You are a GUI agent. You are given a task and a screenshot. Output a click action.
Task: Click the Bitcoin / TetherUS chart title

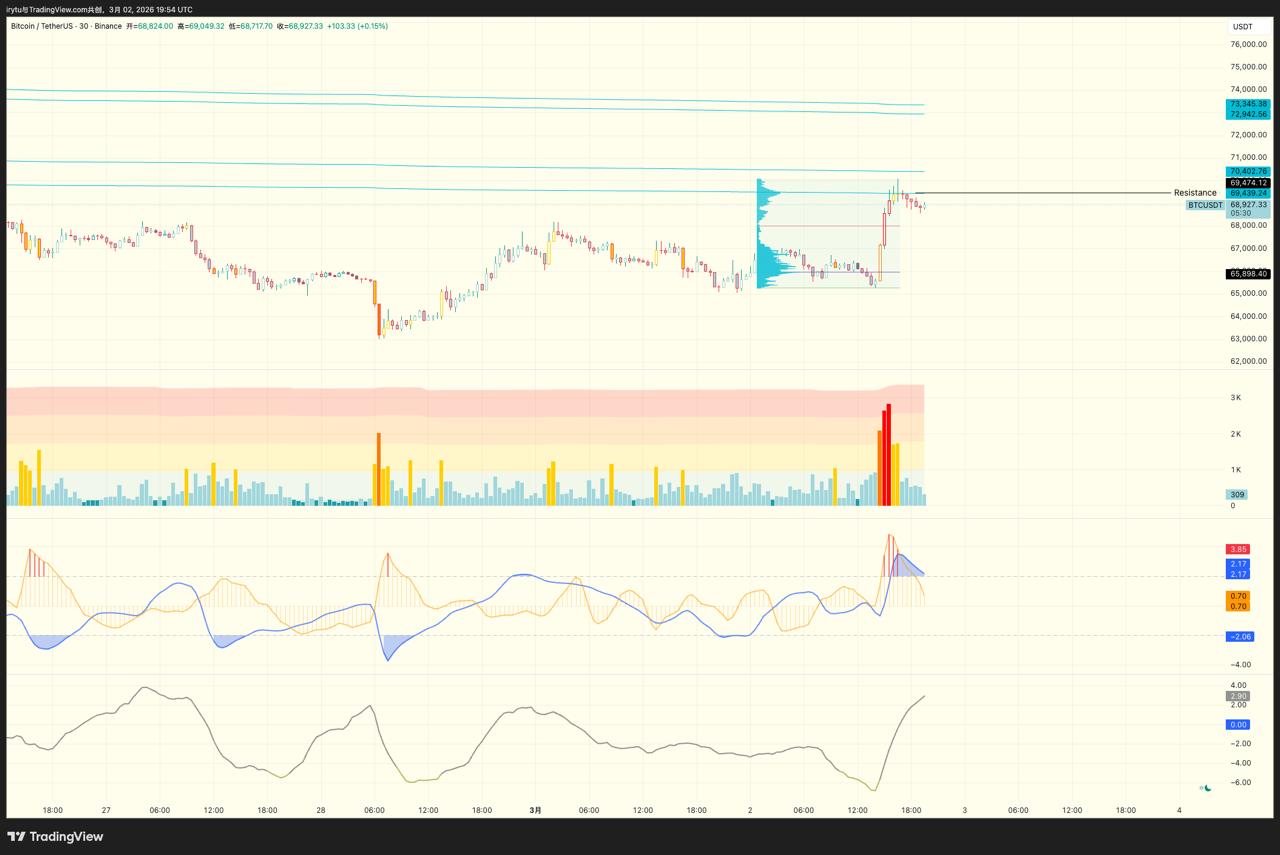tap(65, 26)
